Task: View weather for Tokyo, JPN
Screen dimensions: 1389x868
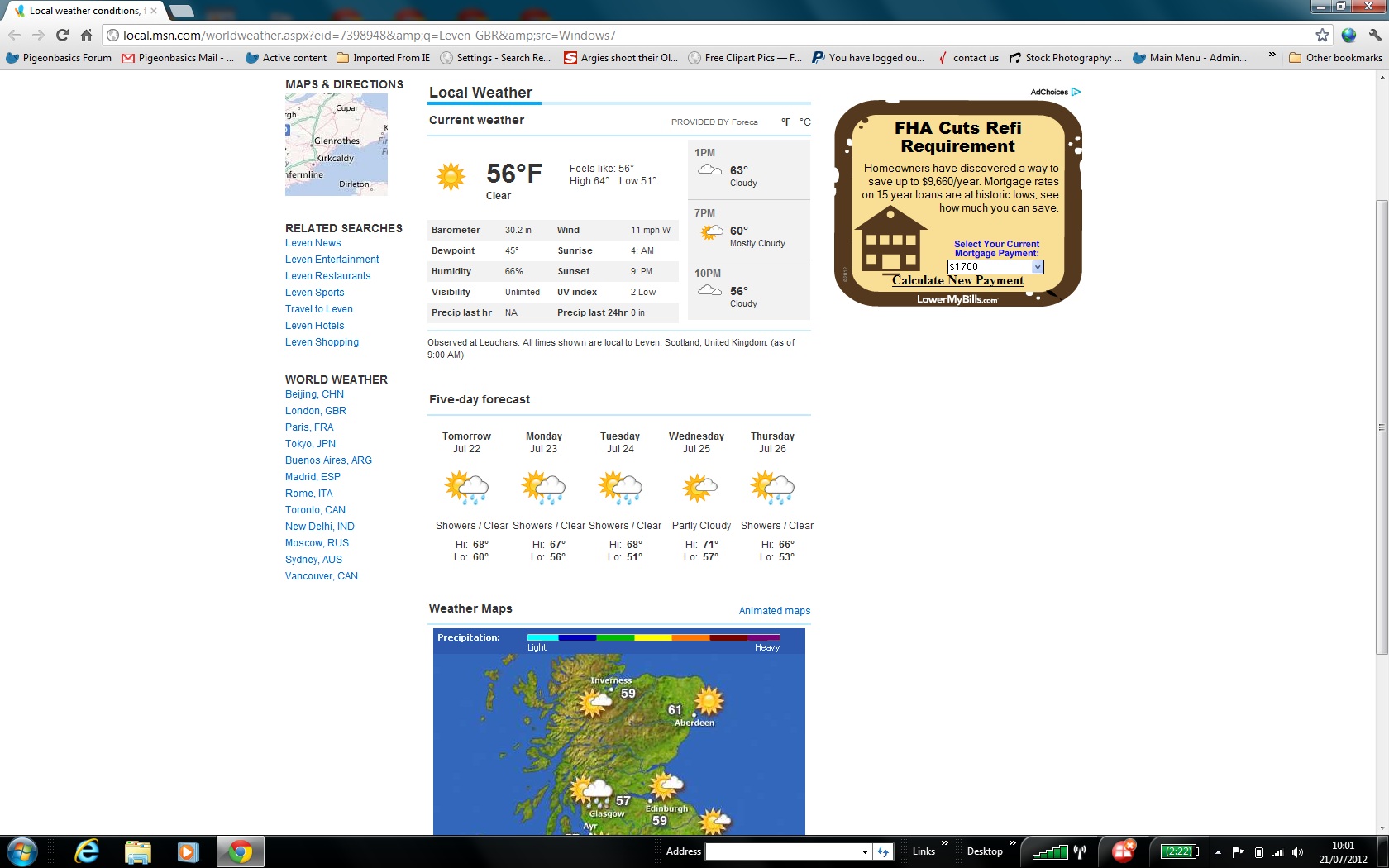Action: click(310, 444)
